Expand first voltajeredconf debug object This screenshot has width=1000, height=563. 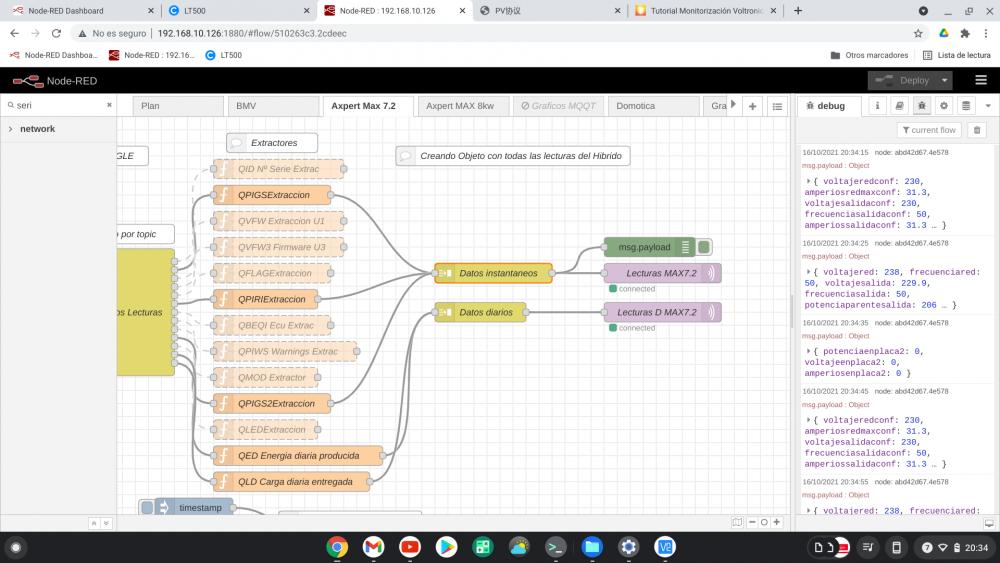tap(808, 181)
